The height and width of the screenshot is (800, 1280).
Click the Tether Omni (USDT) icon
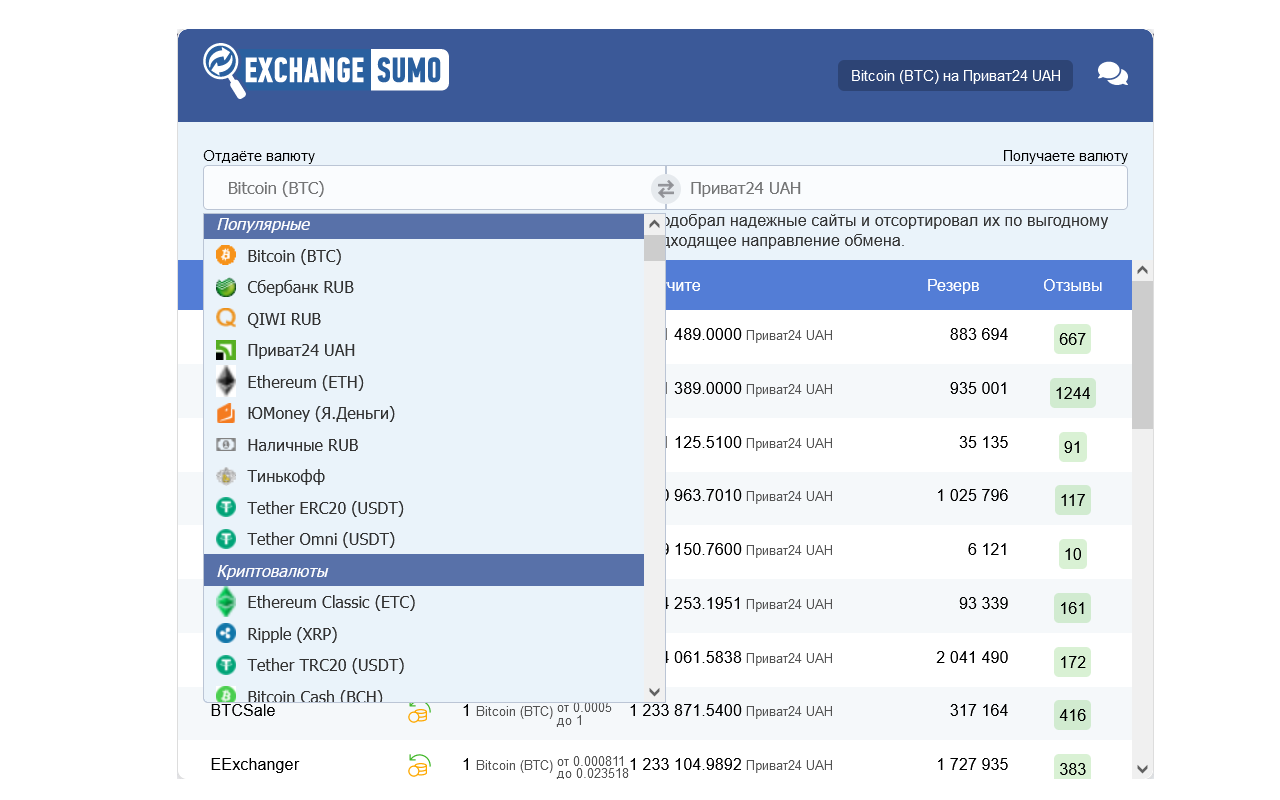tap(226, 539)
